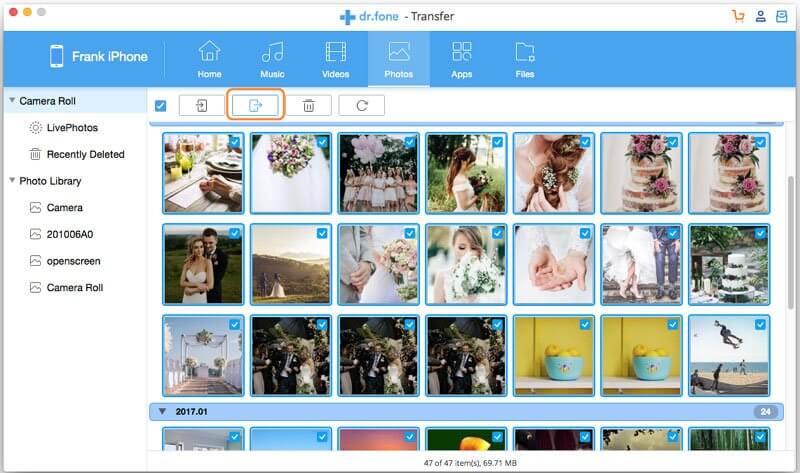Uncheck the wedding arch aisle photo checkbox
The image size is (800, 473).
[235, 325]
